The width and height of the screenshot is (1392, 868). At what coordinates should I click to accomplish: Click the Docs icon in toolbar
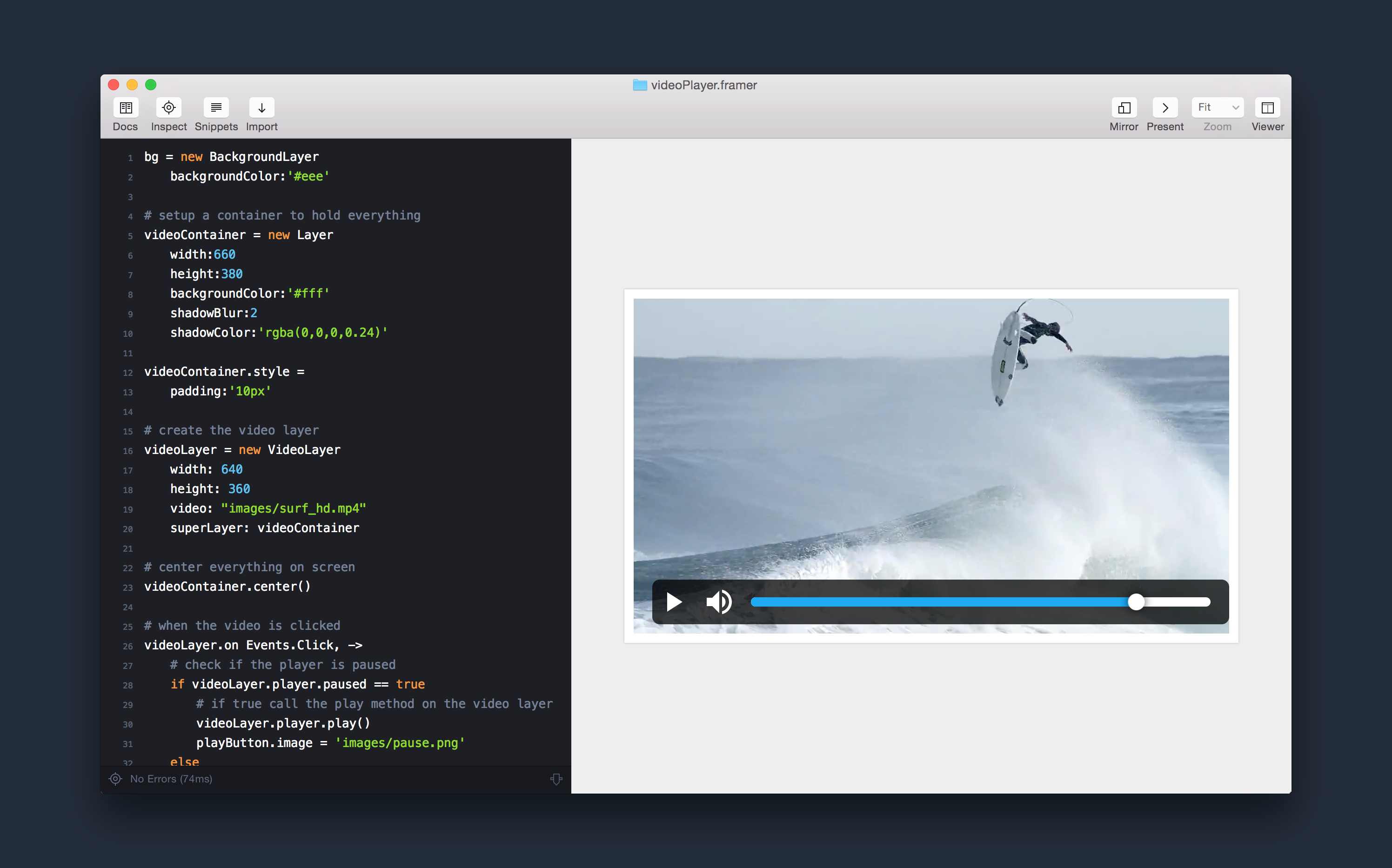pos(124,107)
